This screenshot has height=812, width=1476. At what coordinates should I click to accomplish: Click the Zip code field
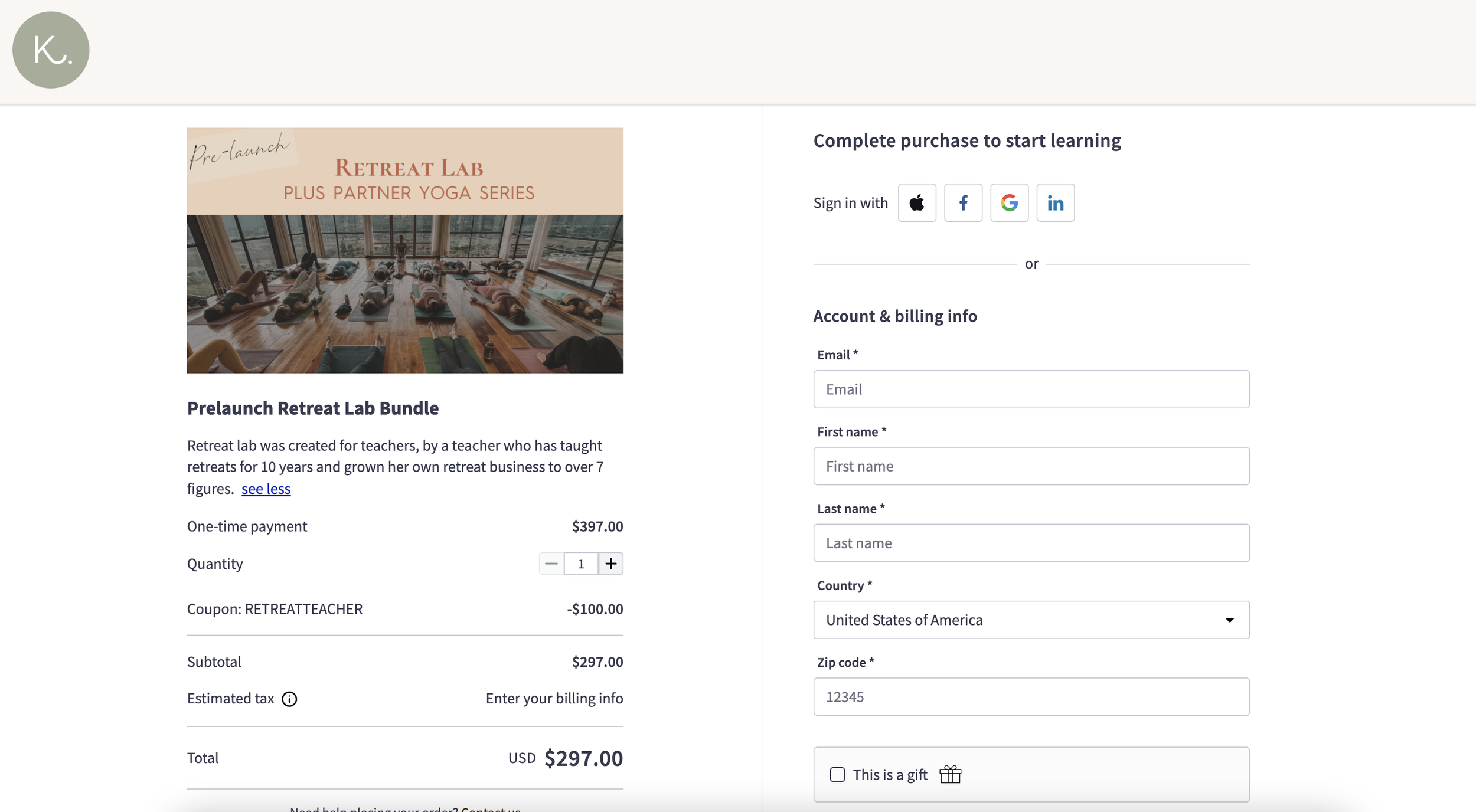pos(1031,696)
